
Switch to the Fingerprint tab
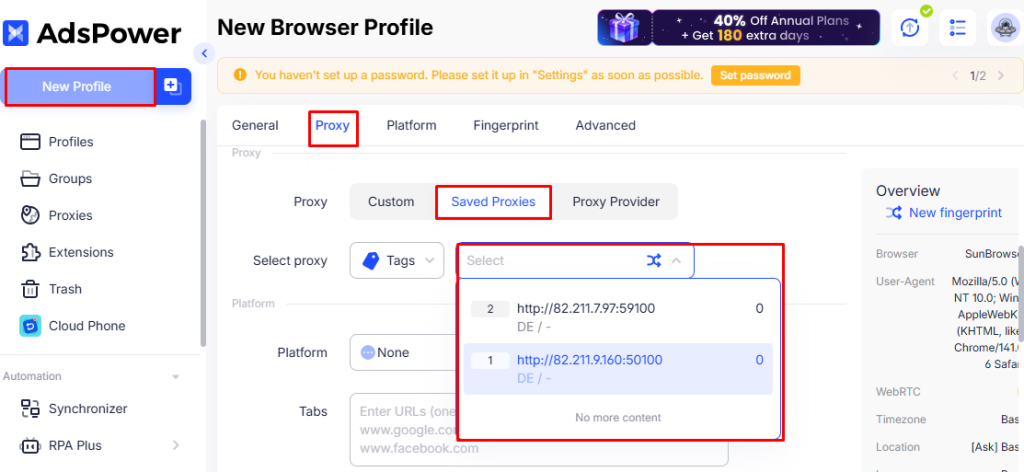pyautogui.click(x=506, y=125)
